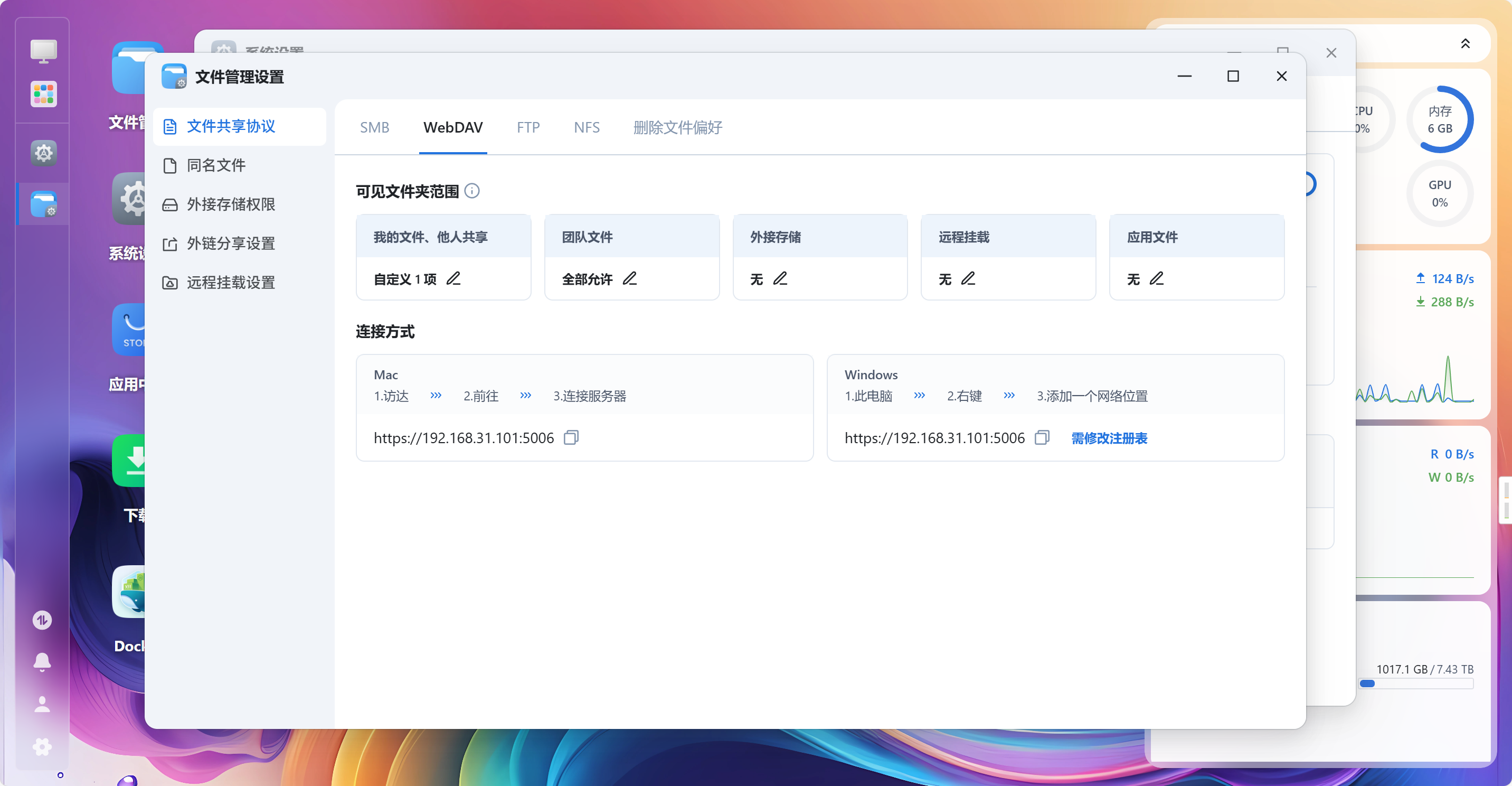Show info for 可见文件夹范围
This screenshot has height=786, width=1512.
pos(472,191)
